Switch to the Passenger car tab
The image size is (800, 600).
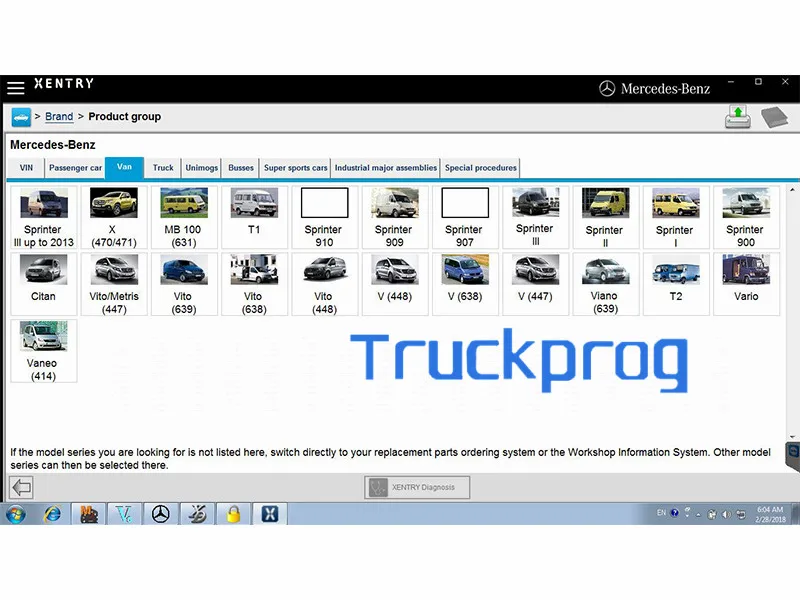(x=75, y=168)
